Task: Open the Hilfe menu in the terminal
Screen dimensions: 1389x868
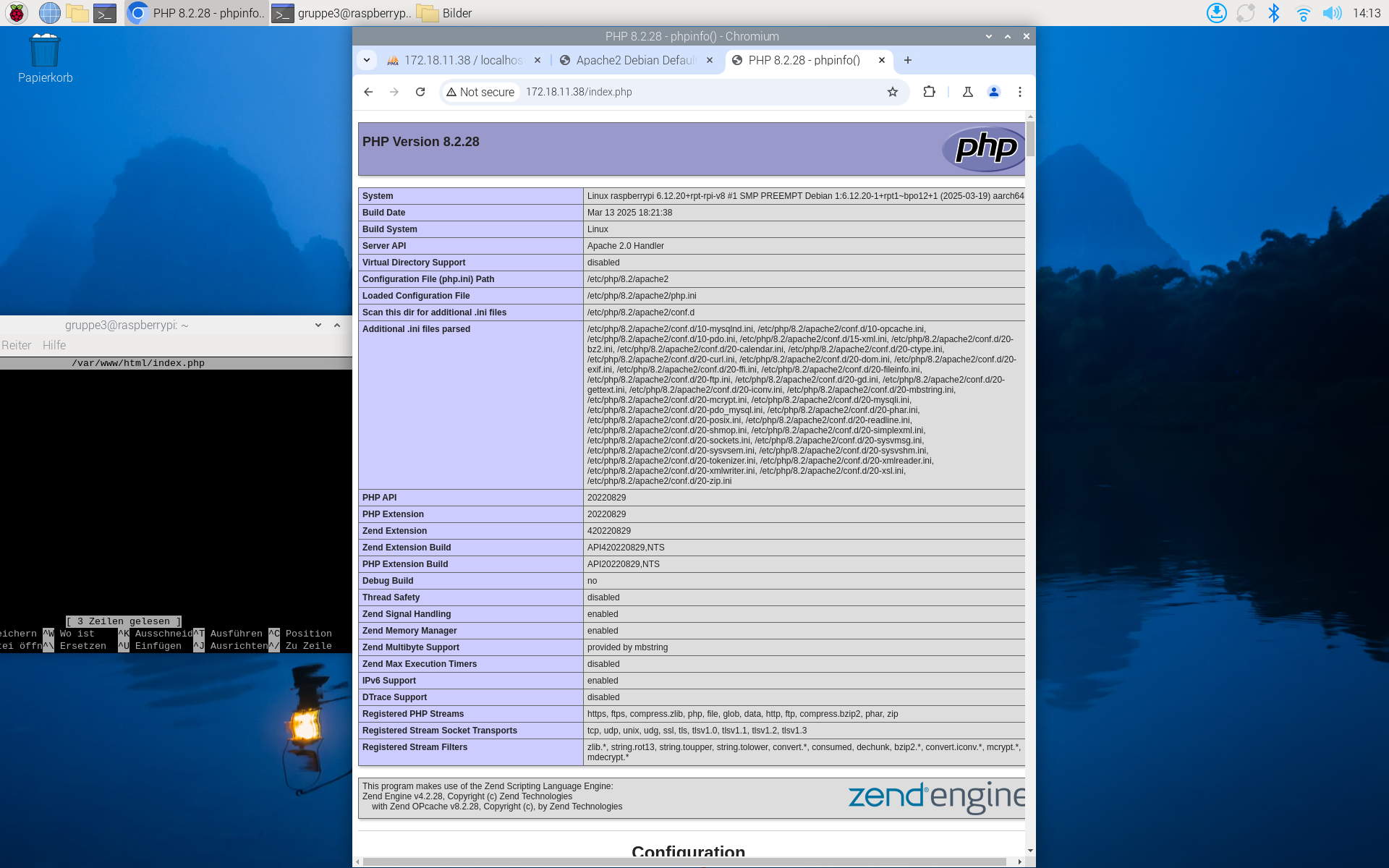Action: (54, 345)
